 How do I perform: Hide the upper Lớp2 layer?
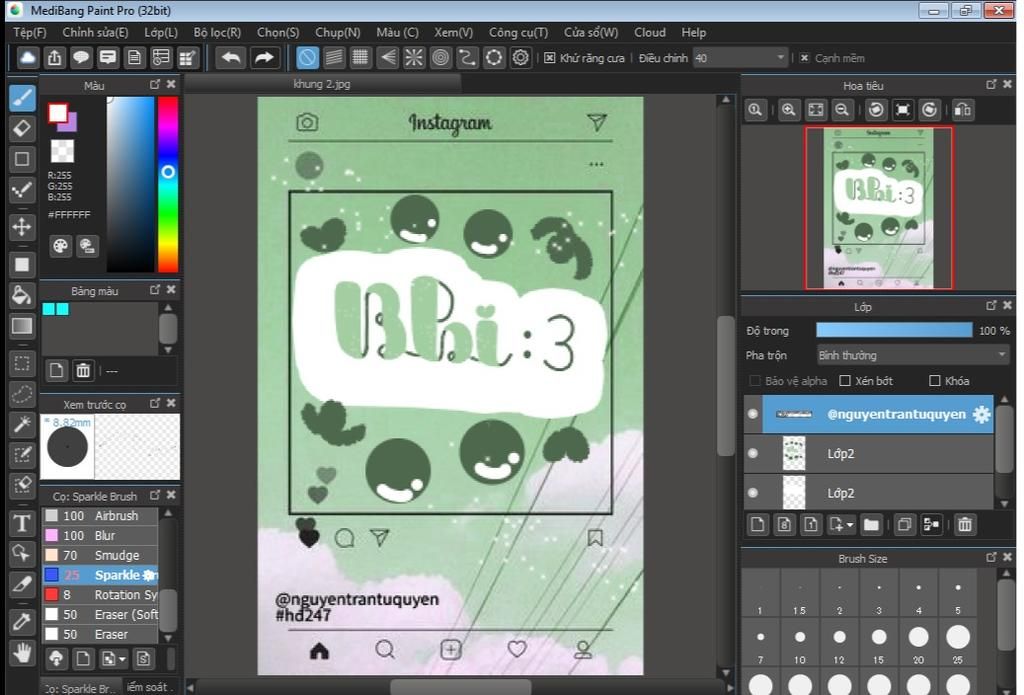(x=753, y=453)
